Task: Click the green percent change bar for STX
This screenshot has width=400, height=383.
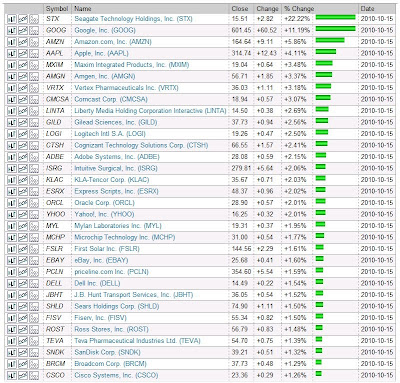Action: (336, 17)
